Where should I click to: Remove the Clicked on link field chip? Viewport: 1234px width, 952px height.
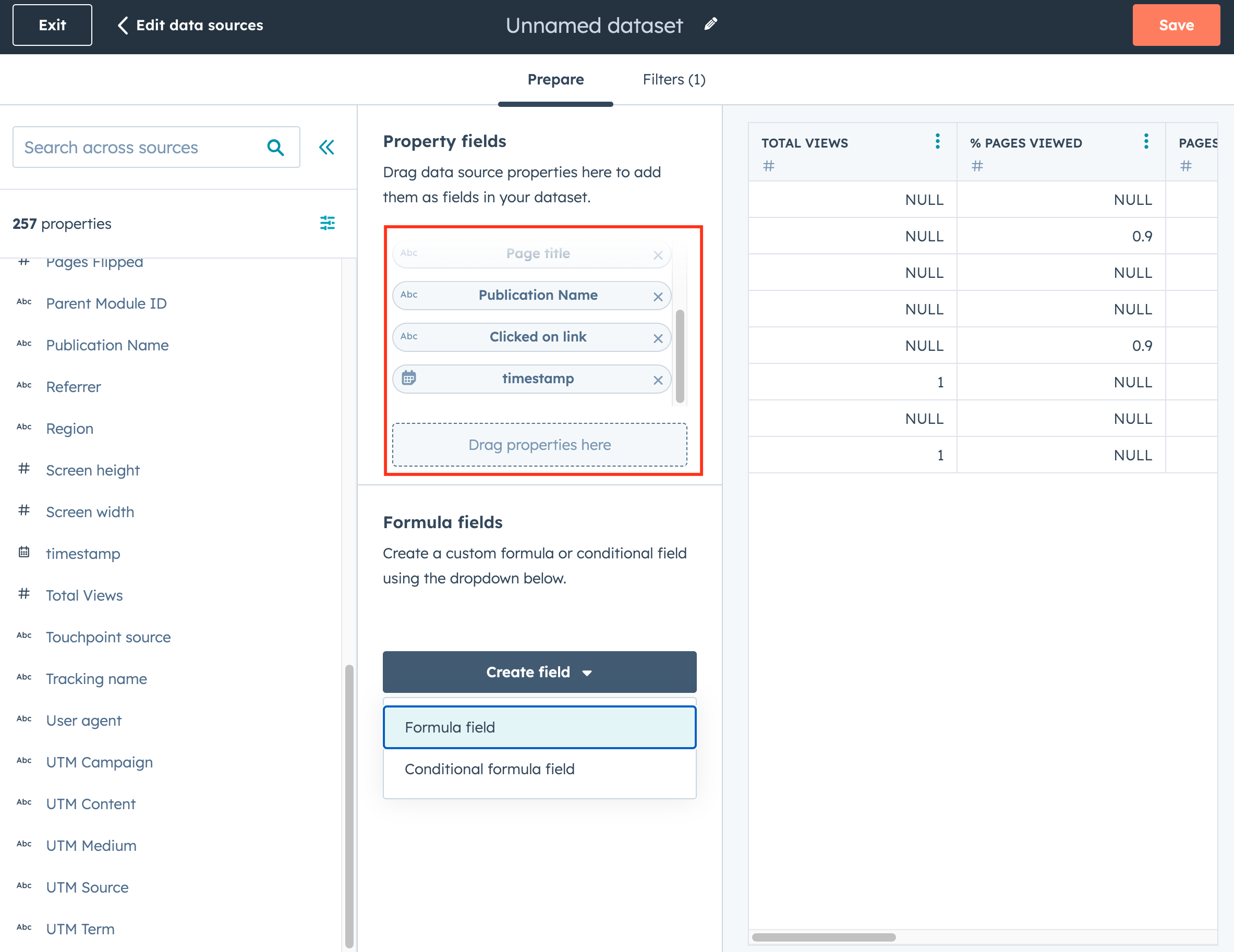(658, 338)
